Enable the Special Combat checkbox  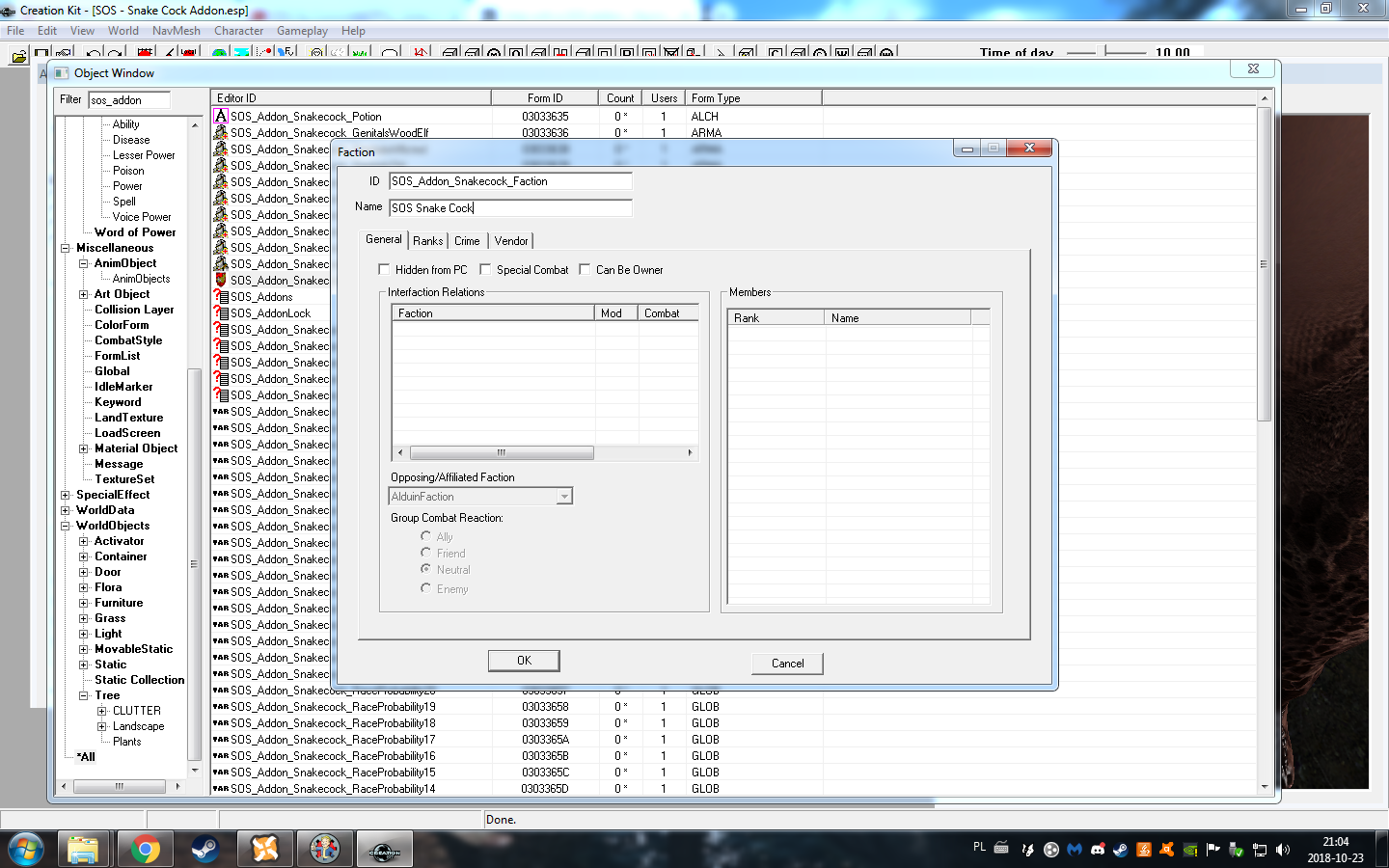click(486, 269)
